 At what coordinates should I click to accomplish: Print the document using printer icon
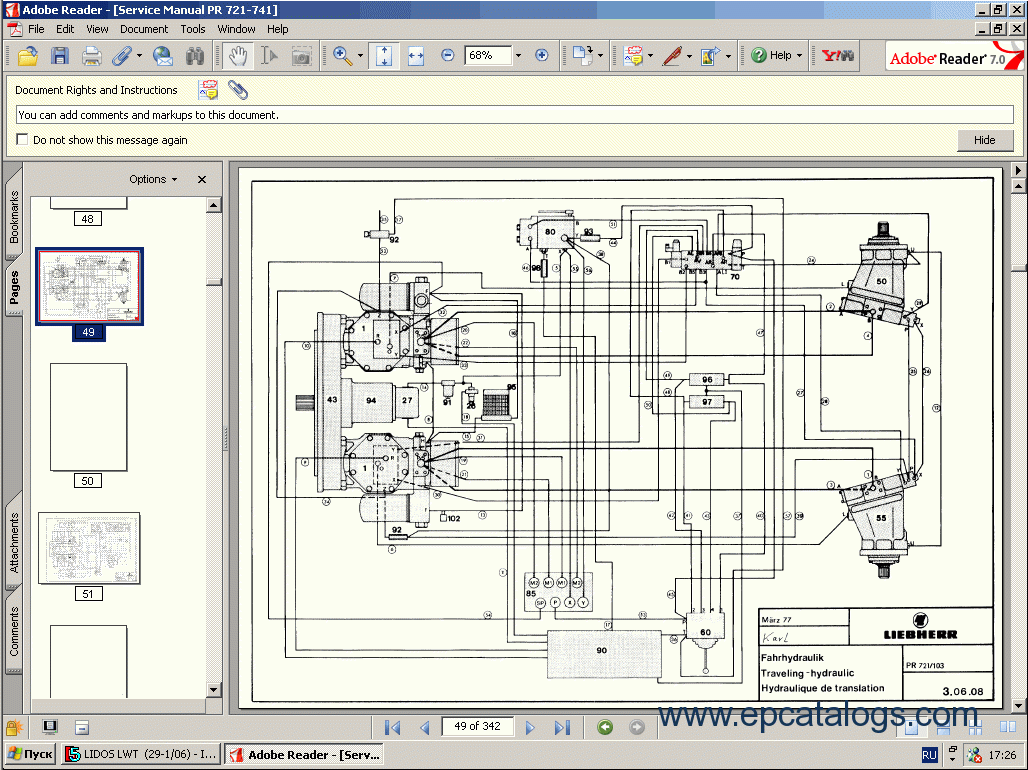(x=91, y=56)
